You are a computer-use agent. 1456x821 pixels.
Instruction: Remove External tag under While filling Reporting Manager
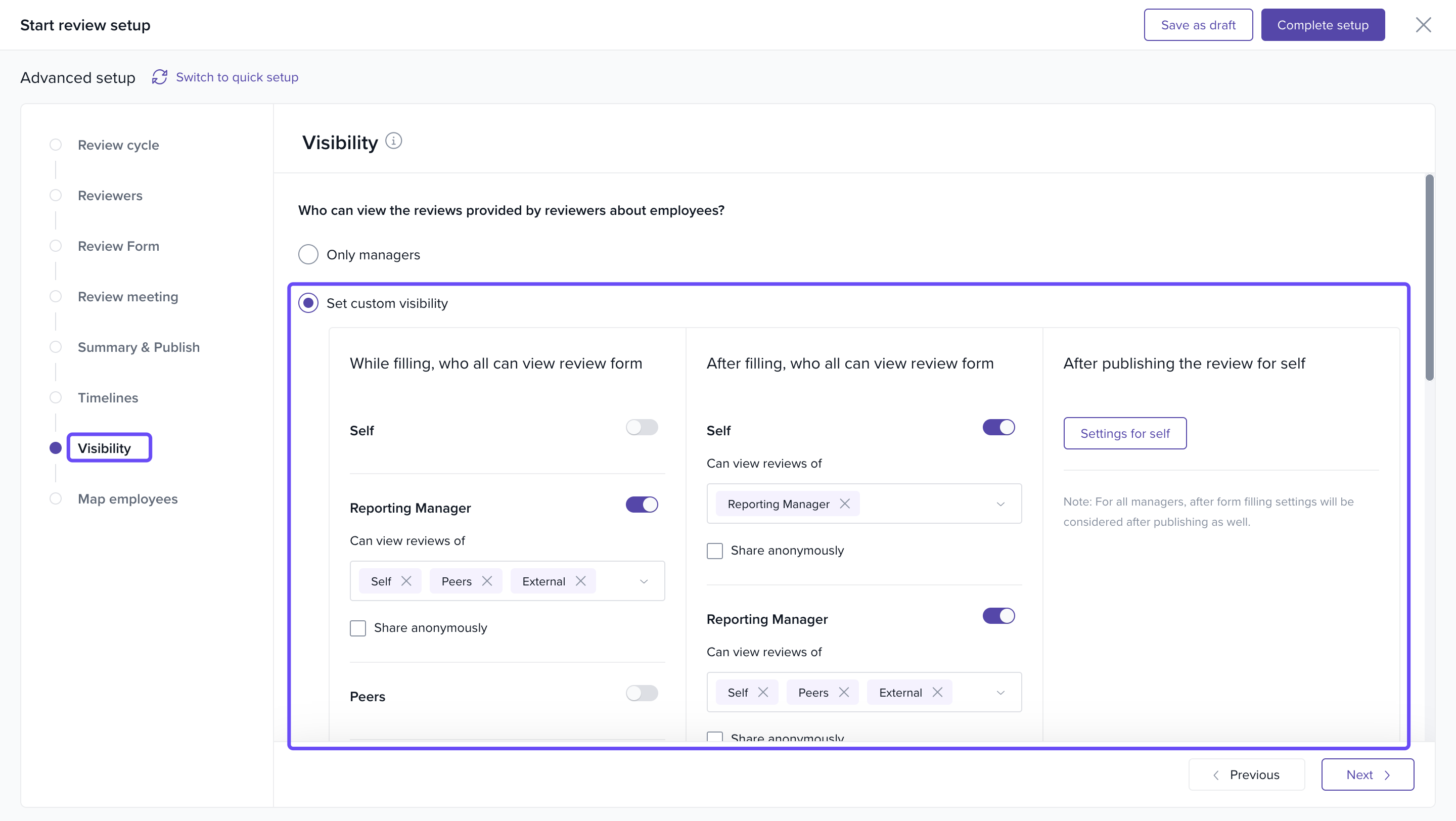[580, 581]
